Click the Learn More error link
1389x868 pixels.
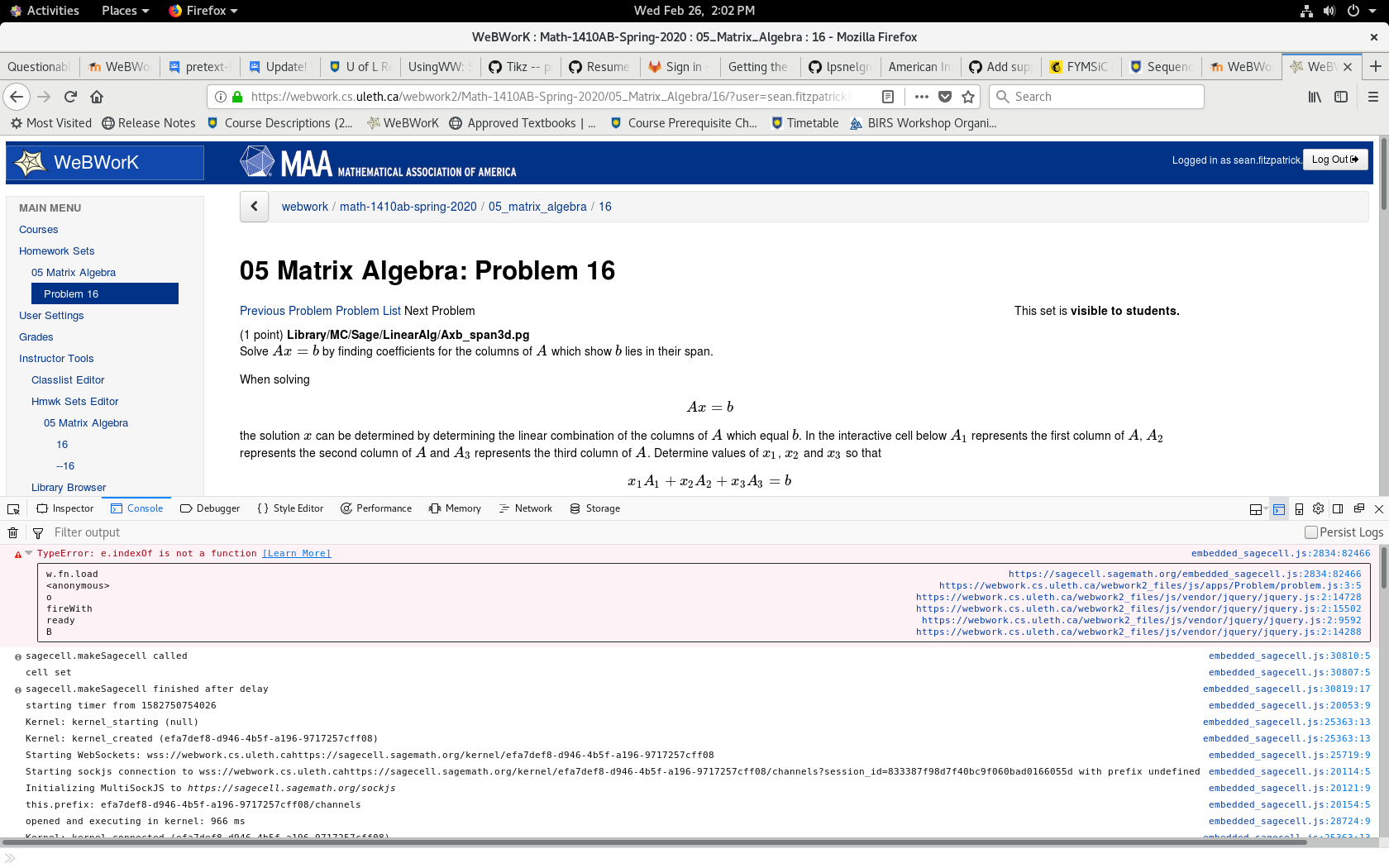click(297, 554)
